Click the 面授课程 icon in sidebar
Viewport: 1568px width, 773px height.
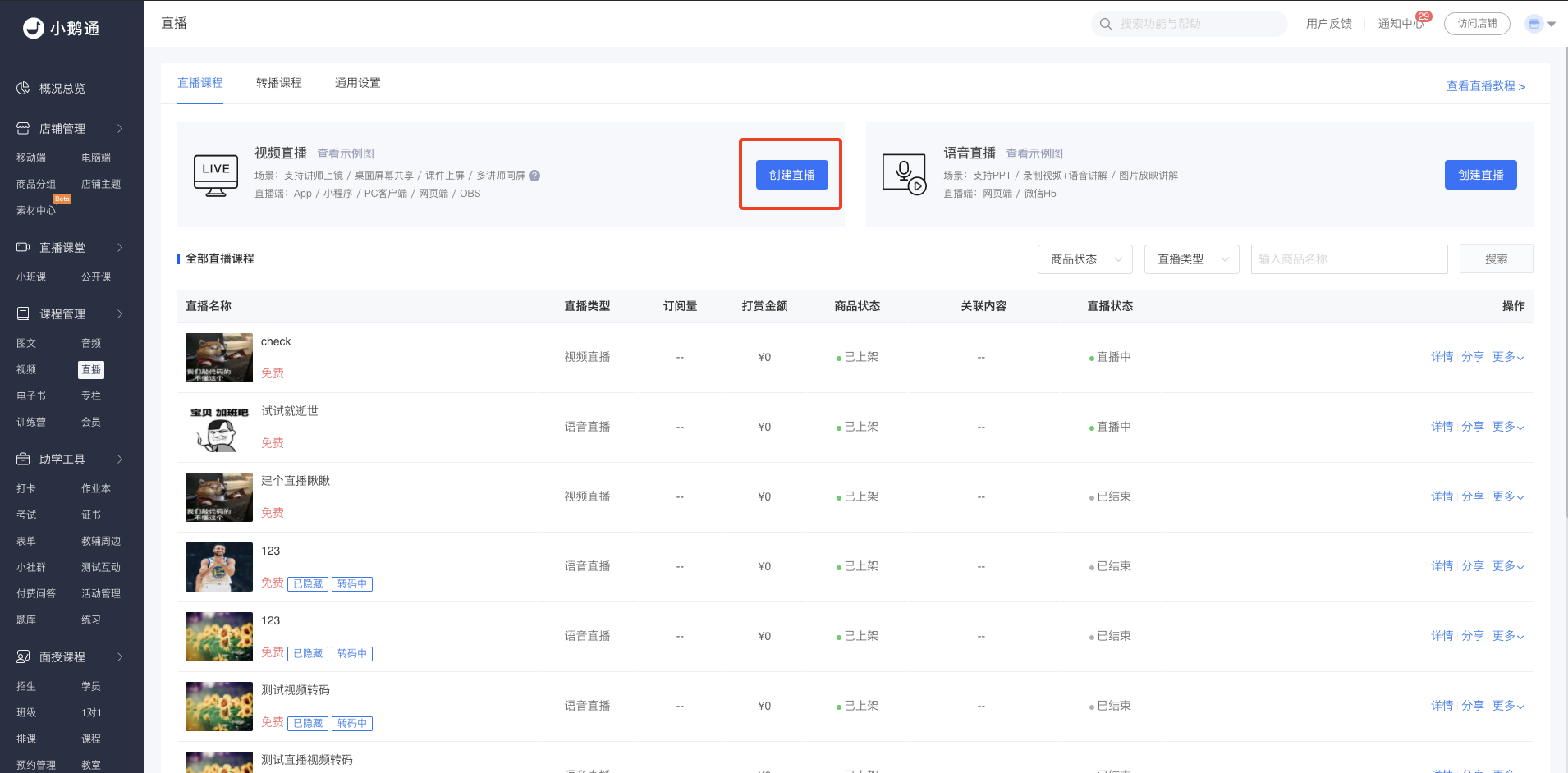pos(23,656)
